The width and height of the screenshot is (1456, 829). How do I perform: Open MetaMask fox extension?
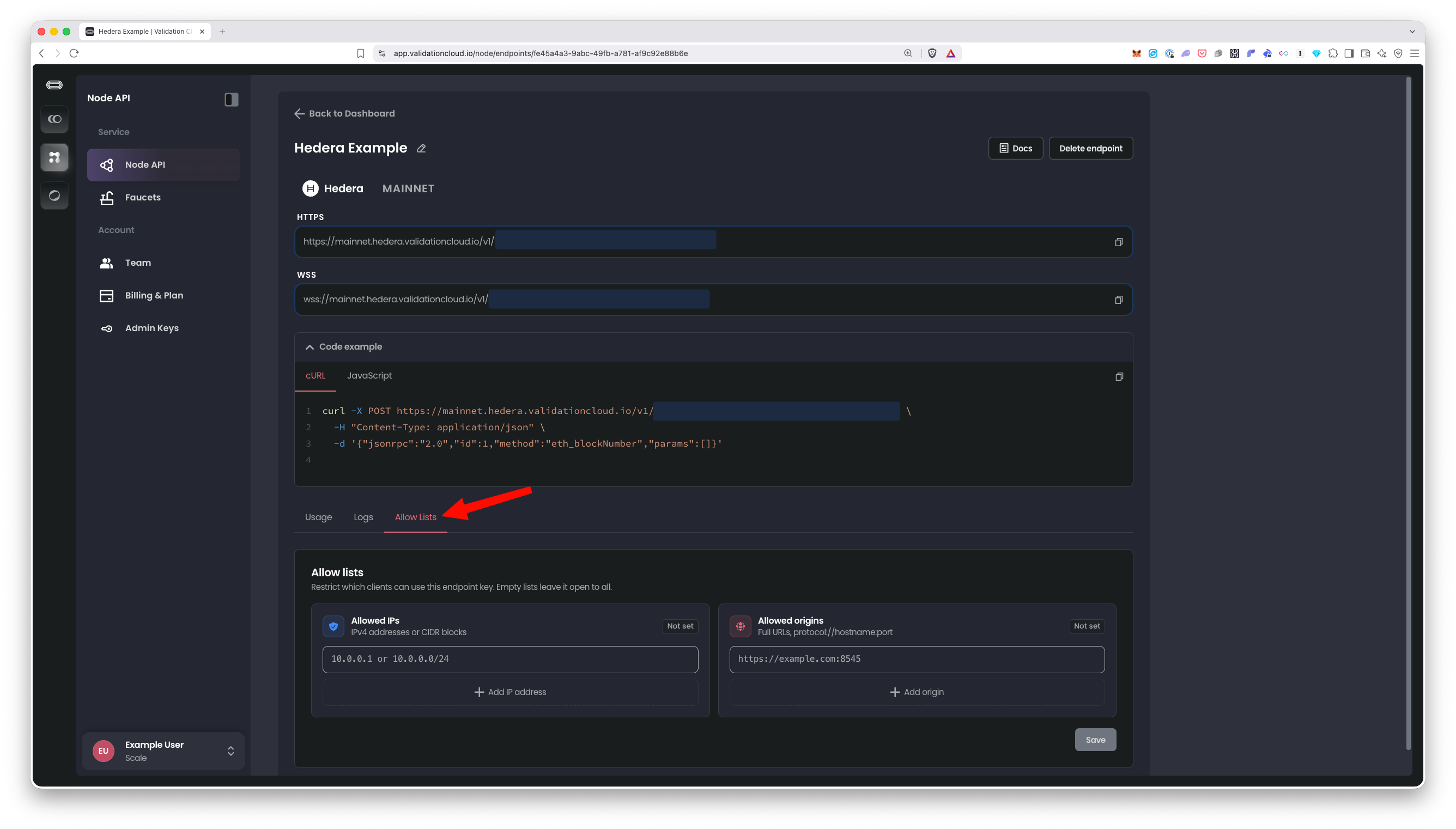point(1137,53)
